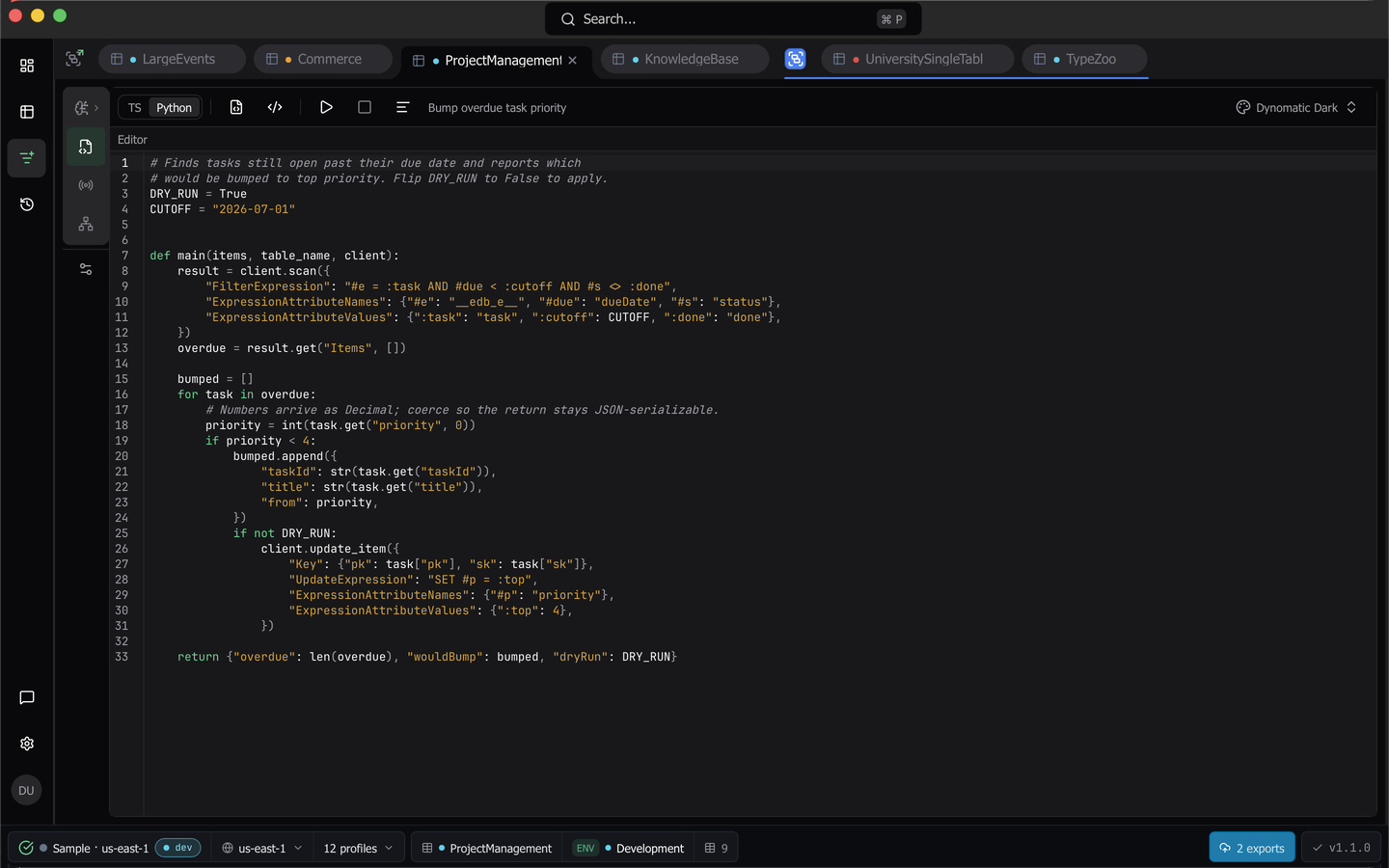Run the script with the play button
Screen dimensions: 1389x868
(x=326, y=107)
